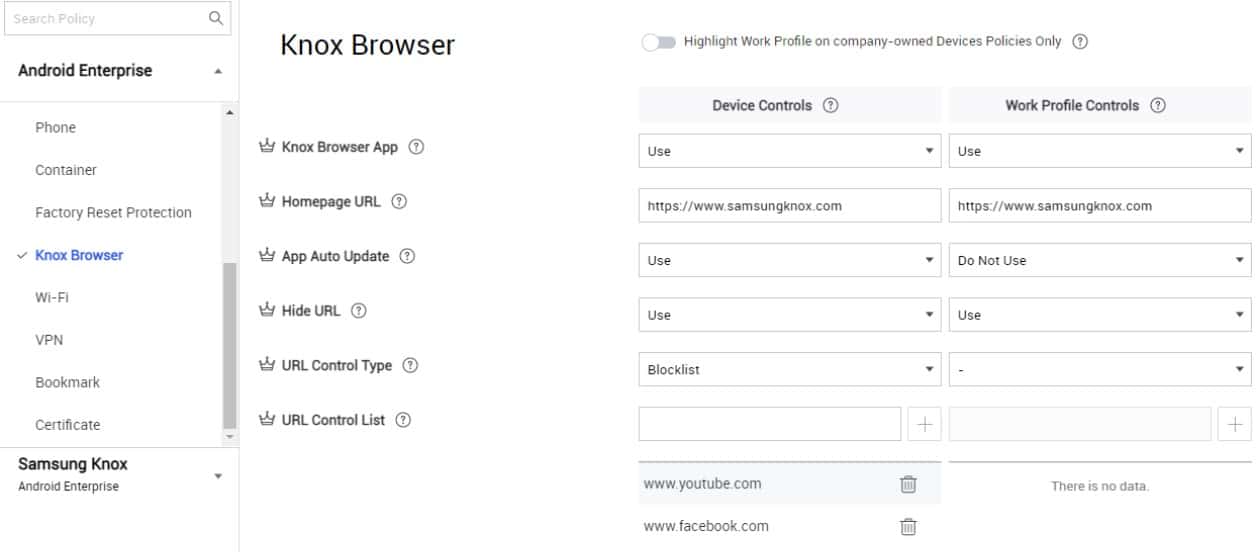
Task: Remove www.facebook.com using trash icon
Action: point(908,527)
